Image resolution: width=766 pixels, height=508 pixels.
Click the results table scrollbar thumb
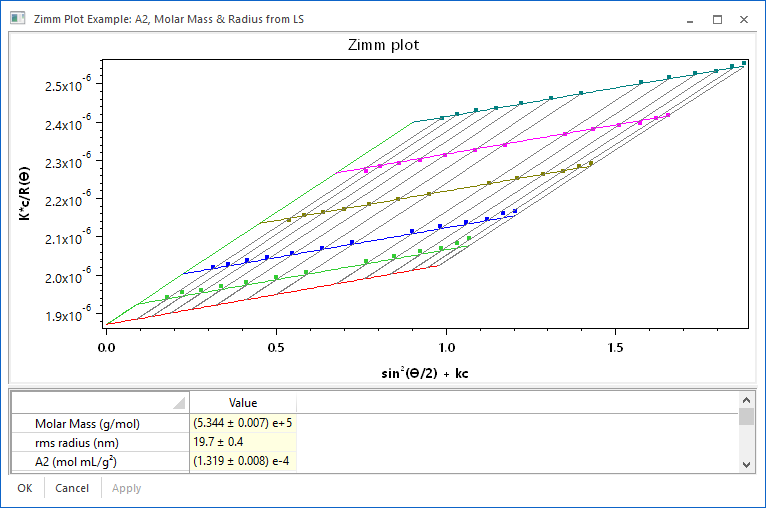click(746, 417)
